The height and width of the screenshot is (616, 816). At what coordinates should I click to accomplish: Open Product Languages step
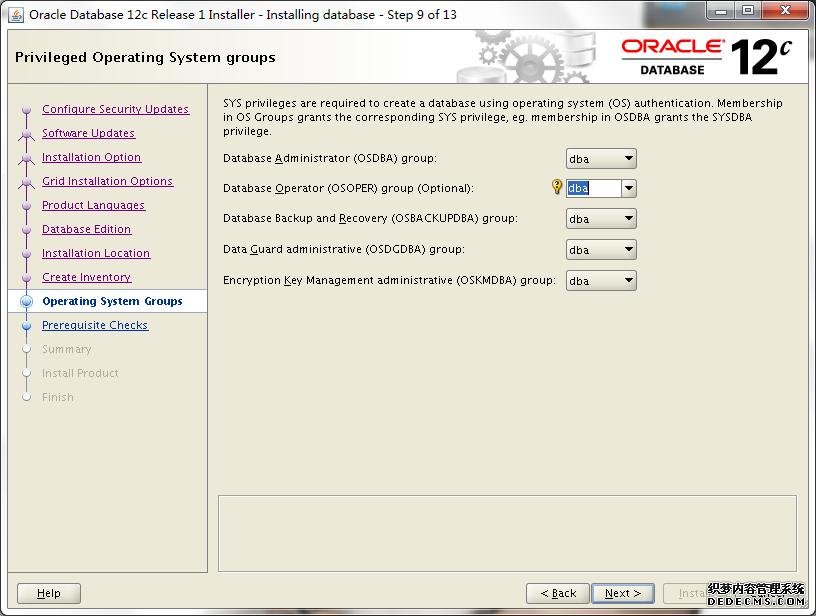[x=93, y=205]
